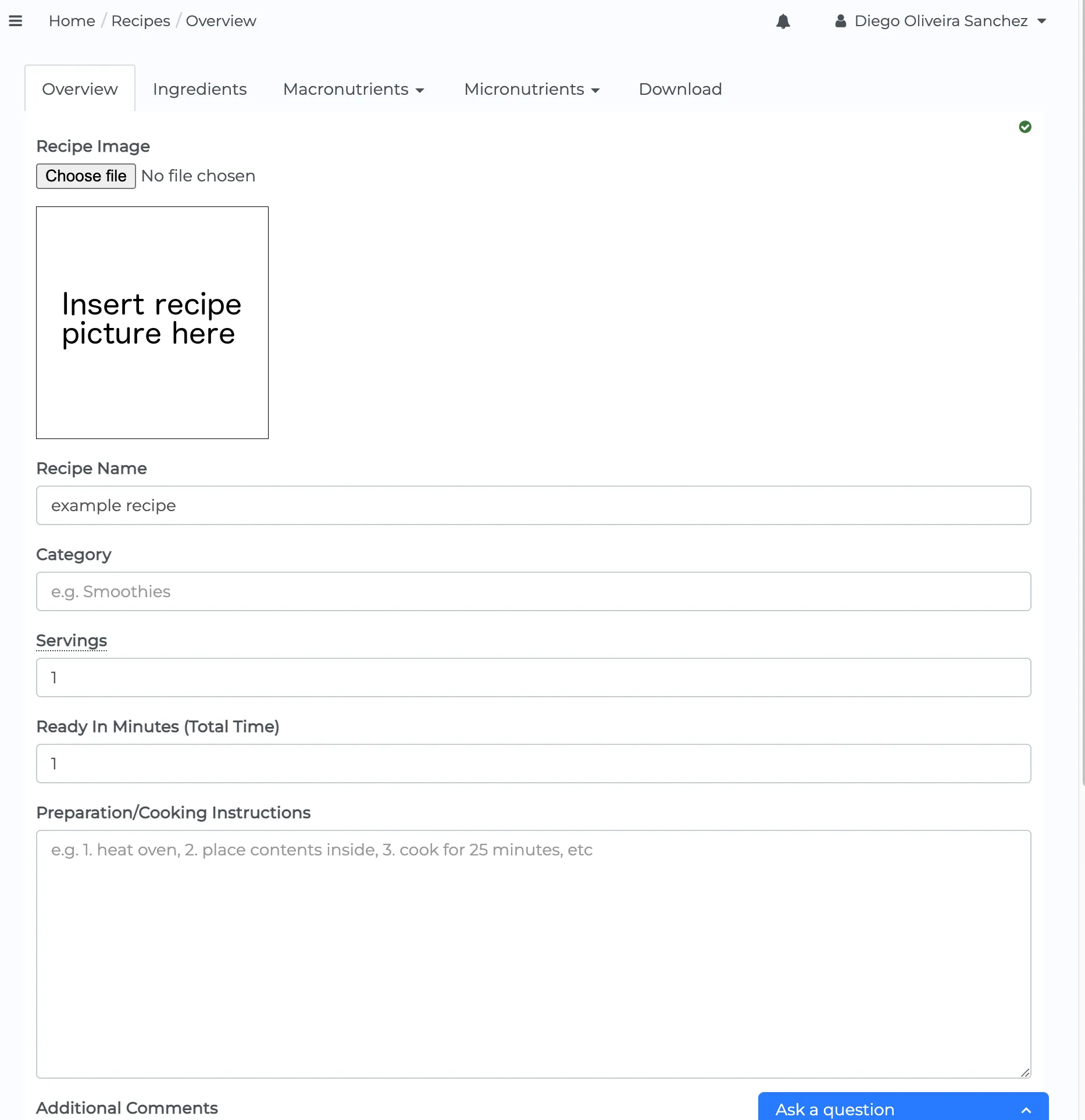The width and height of the screenshot is (1085, 1120).
Task: Open Diego Oliveira Sanchez account dropdown
Action: coord(941,22)
